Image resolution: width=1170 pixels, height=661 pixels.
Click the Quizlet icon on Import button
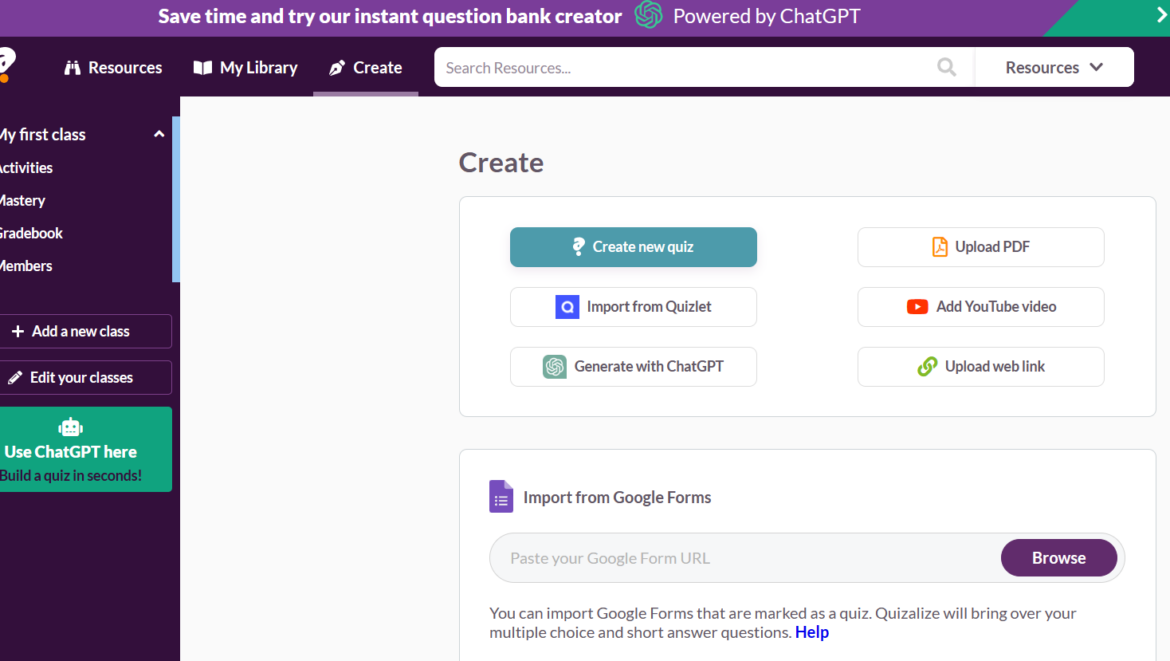pyautogui.click(x=570, y=307)
